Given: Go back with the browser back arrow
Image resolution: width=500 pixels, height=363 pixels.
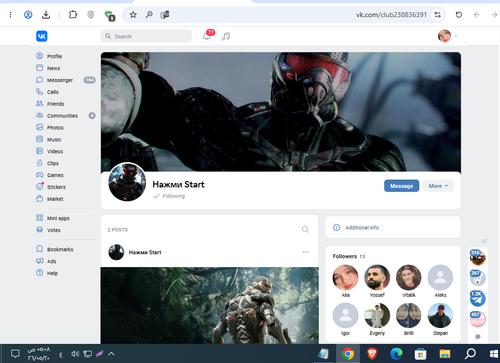Looking at the screenshot, I should (x=477, y=15).
